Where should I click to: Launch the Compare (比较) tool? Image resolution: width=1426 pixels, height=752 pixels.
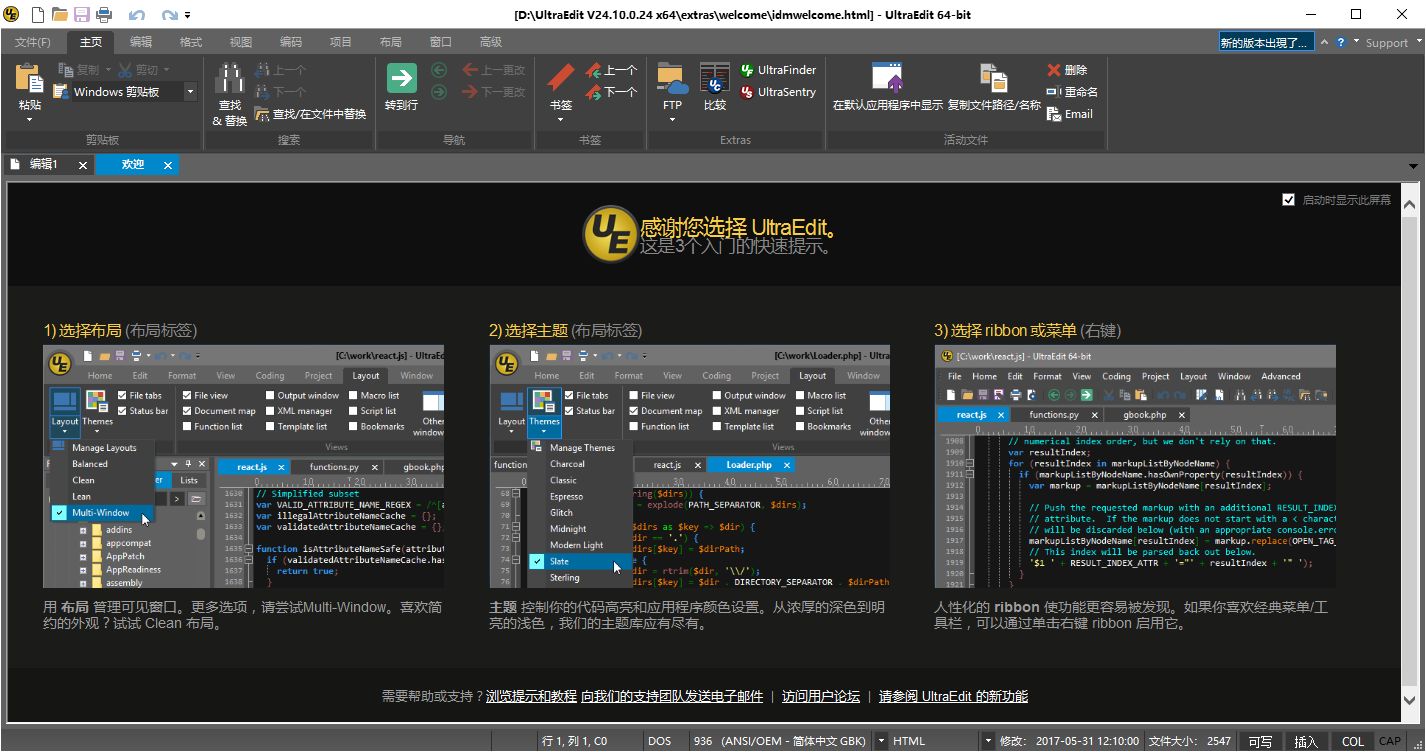[714, 80]
